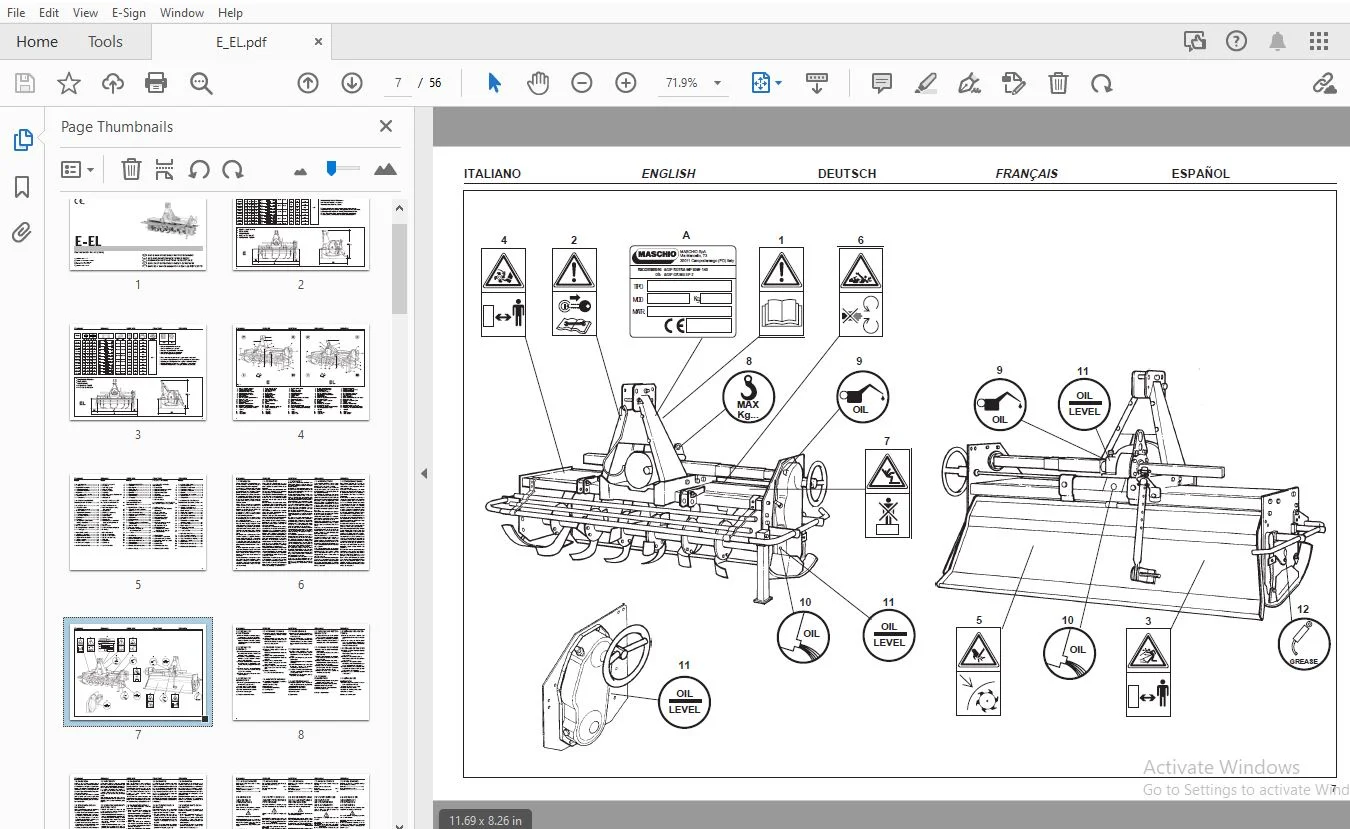The height and width of the screenshot is (829, 1350).
Task: Enlarge thumbnails with large mountain icon
Action: (385, 170)
